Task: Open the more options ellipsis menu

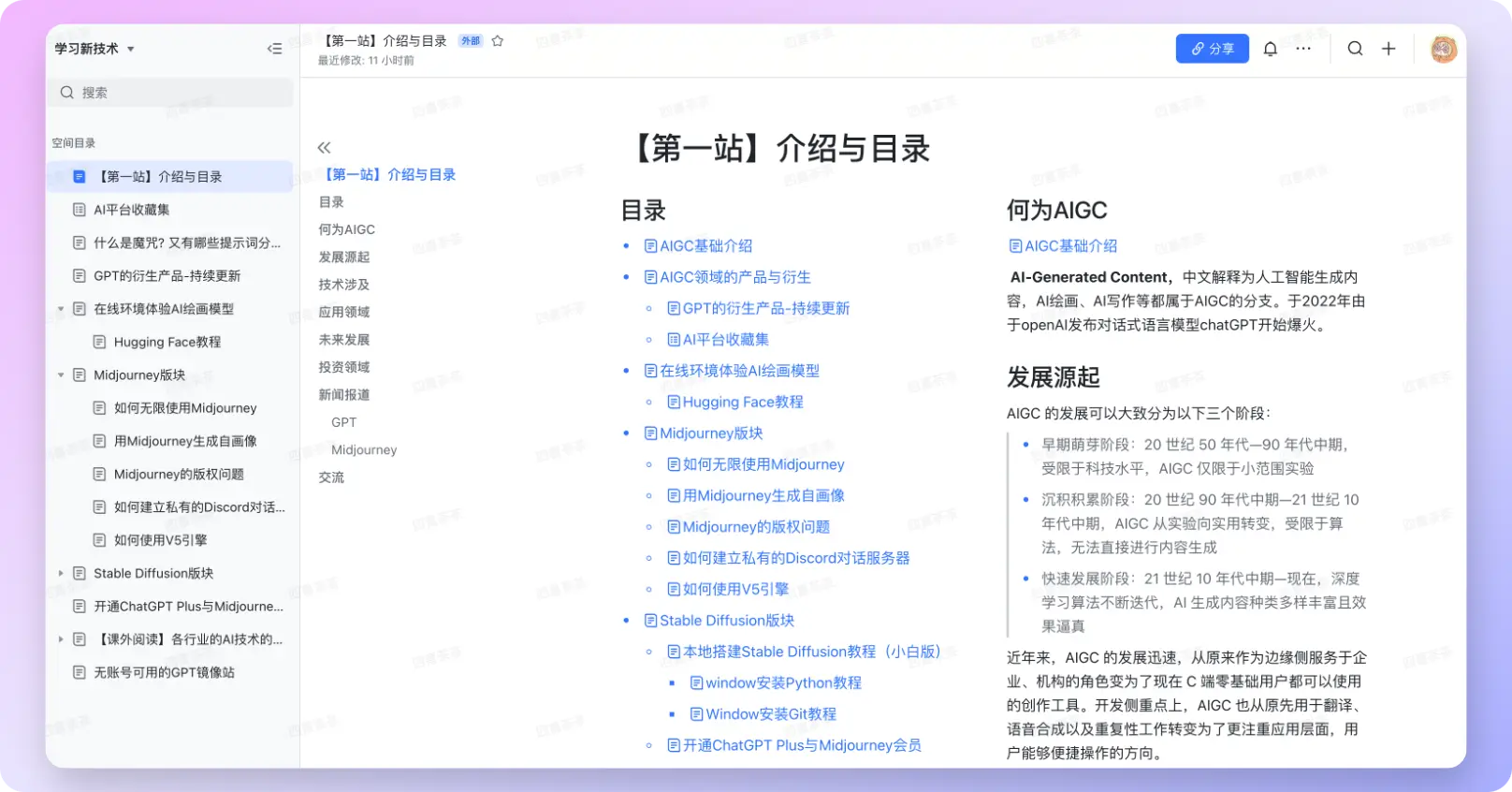Action: [x=1303, y=49]
